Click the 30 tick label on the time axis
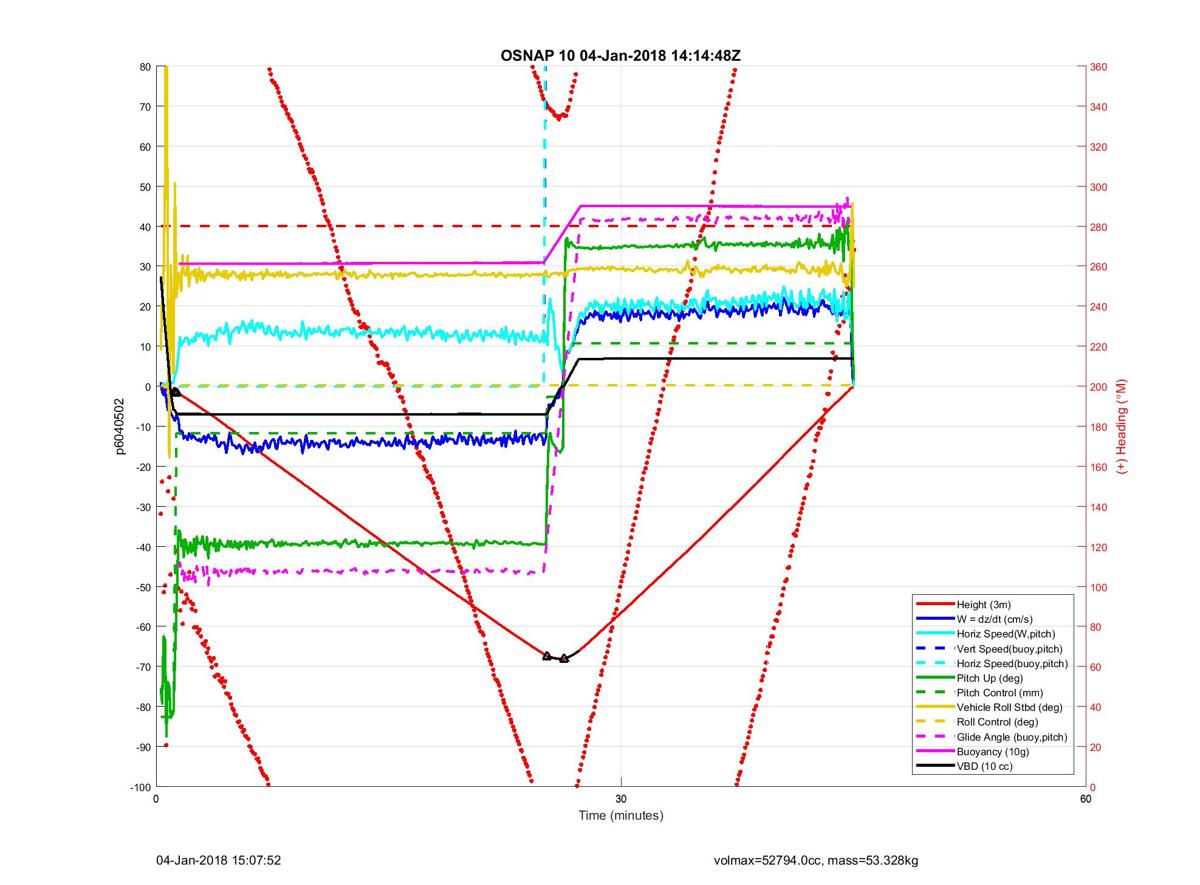The height and width of the screenshot is (885, 1200). (621, 798)
